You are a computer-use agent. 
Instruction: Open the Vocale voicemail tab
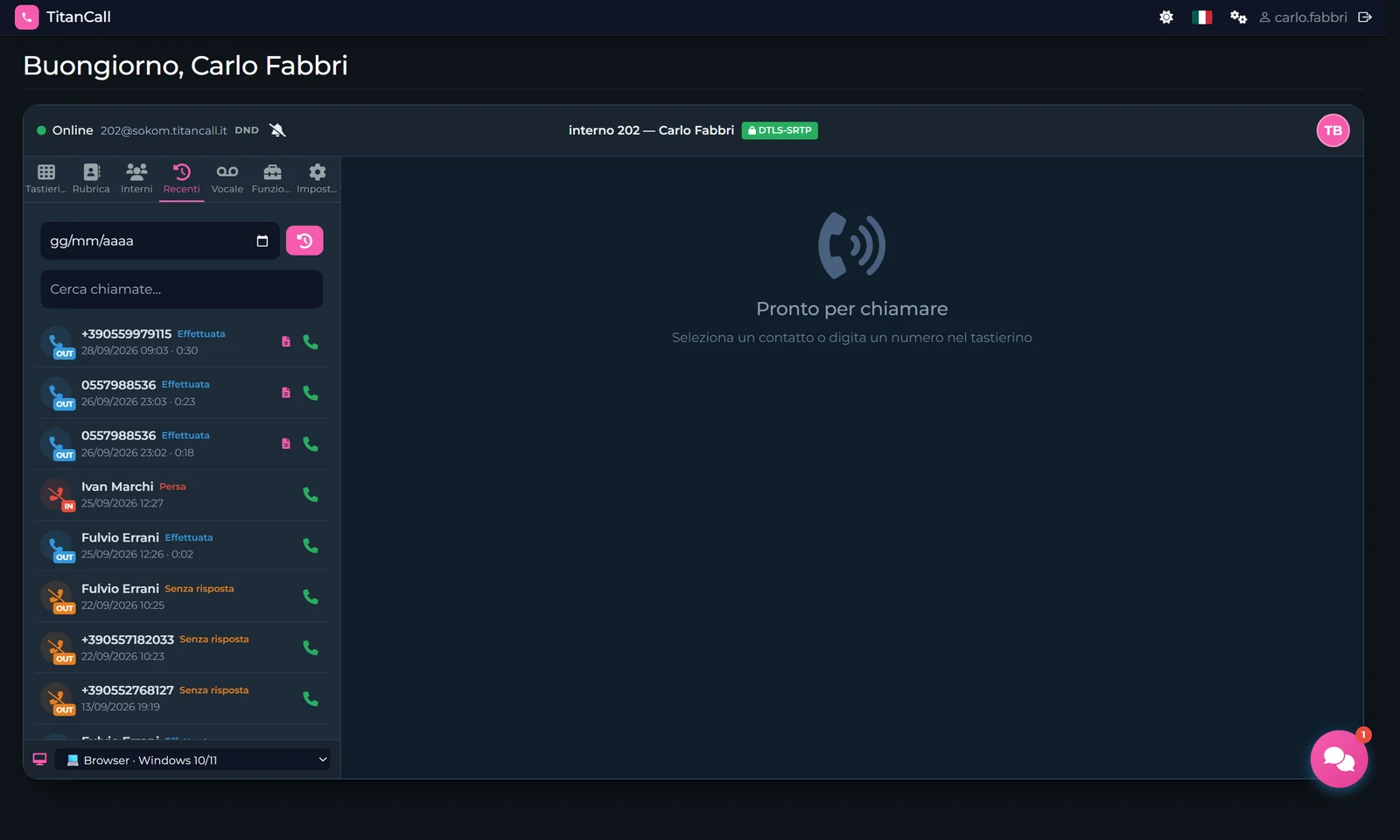coord(227,178)
